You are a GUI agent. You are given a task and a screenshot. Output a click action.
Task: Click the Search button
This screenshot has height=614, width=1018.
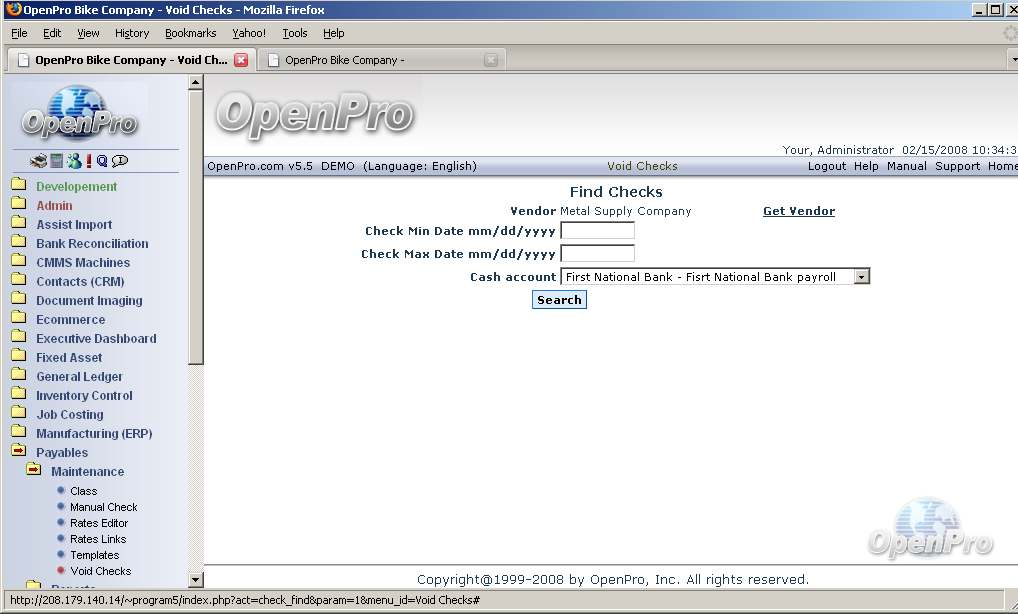pyautogui.click(x=559, y=300)
